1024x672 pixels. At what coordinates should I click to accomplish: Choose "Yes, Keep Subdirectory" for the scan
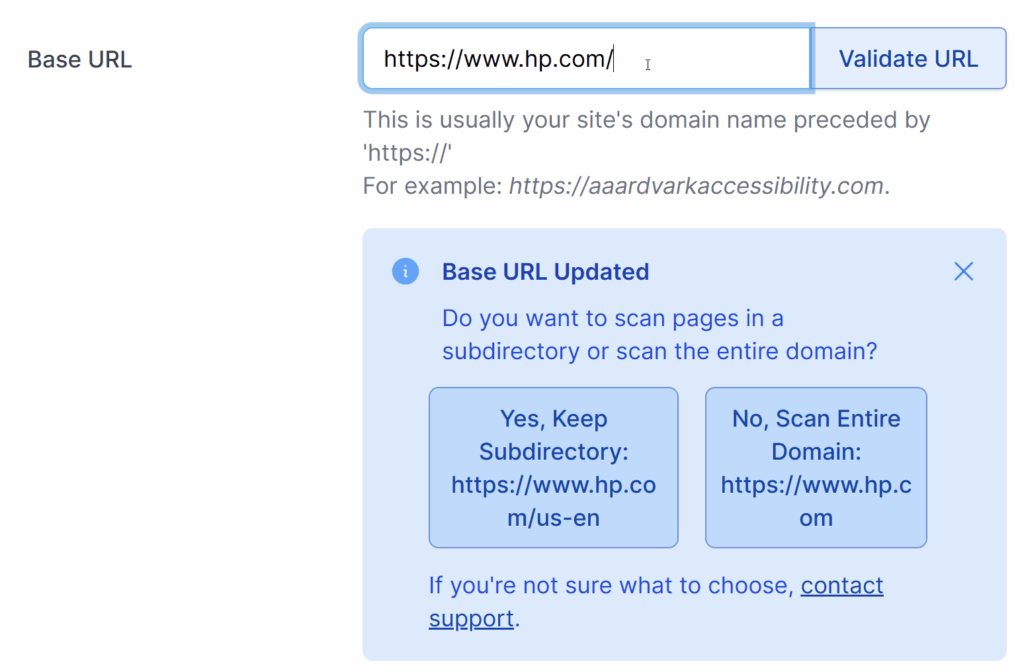[553, 467]
